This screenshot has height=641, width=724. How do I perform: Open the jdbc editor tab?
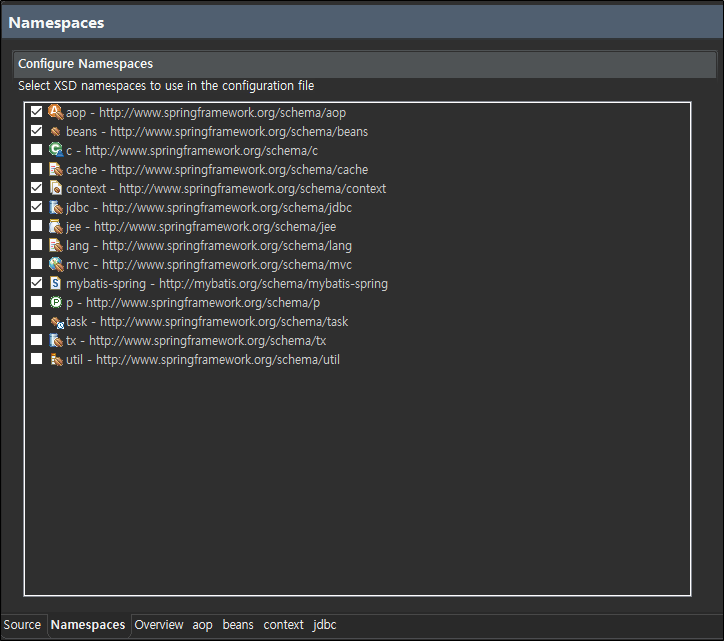[x=325, y=625]
